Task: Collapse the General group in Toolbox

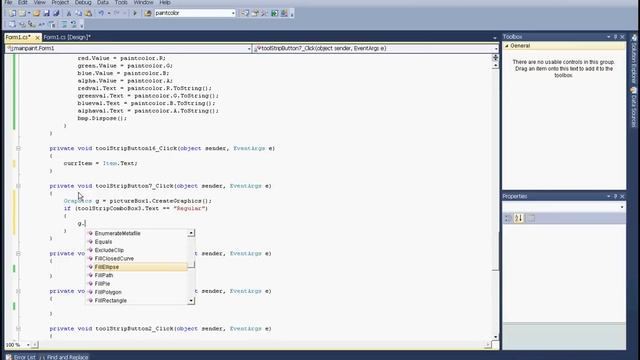Action: click(507, 46)
